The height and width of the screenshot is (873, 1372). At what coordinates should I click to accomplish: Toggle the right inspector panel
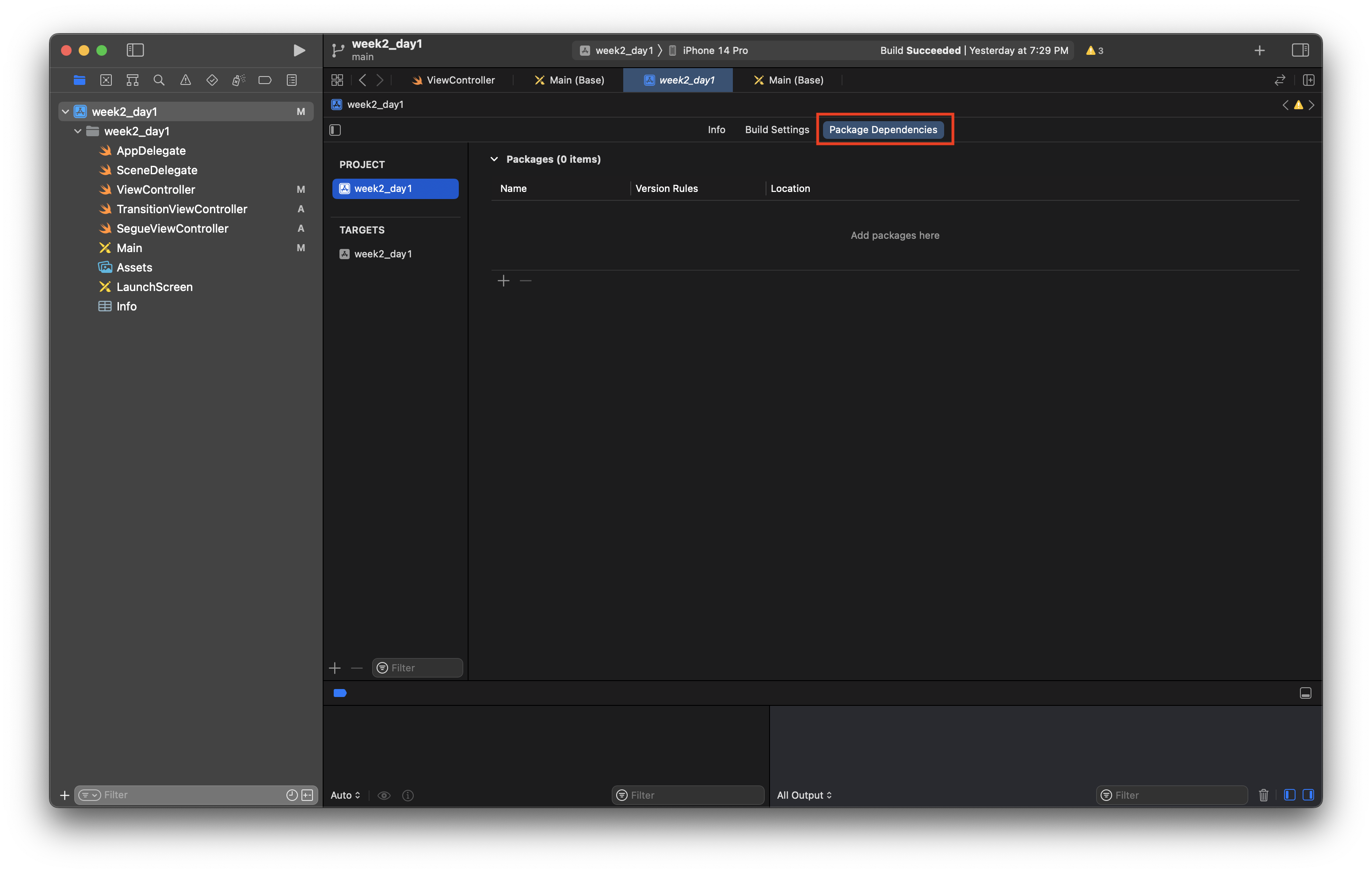click(1300, 50)
